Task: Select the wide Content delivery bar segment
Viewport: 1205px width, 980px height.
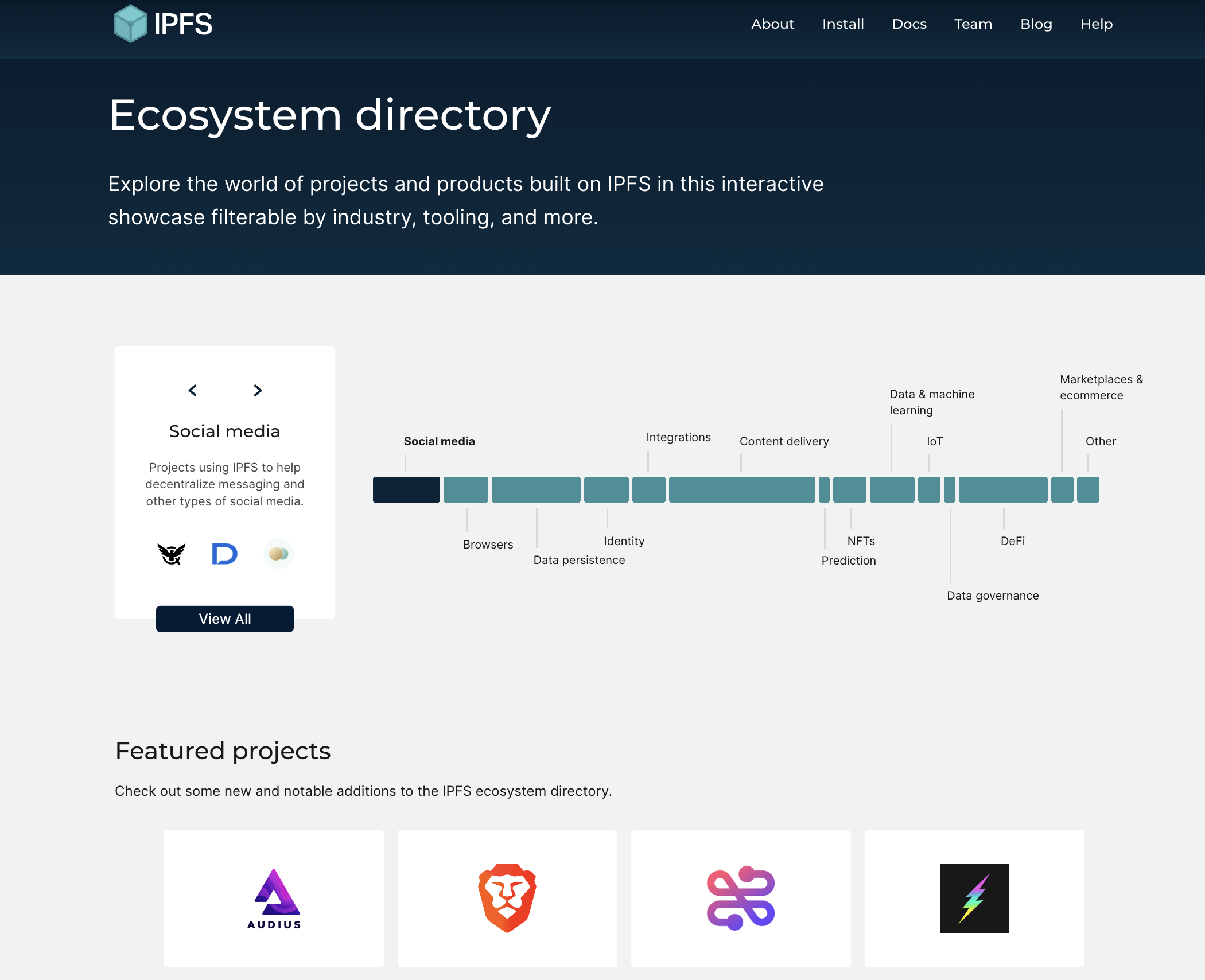Action: (742, 489)
